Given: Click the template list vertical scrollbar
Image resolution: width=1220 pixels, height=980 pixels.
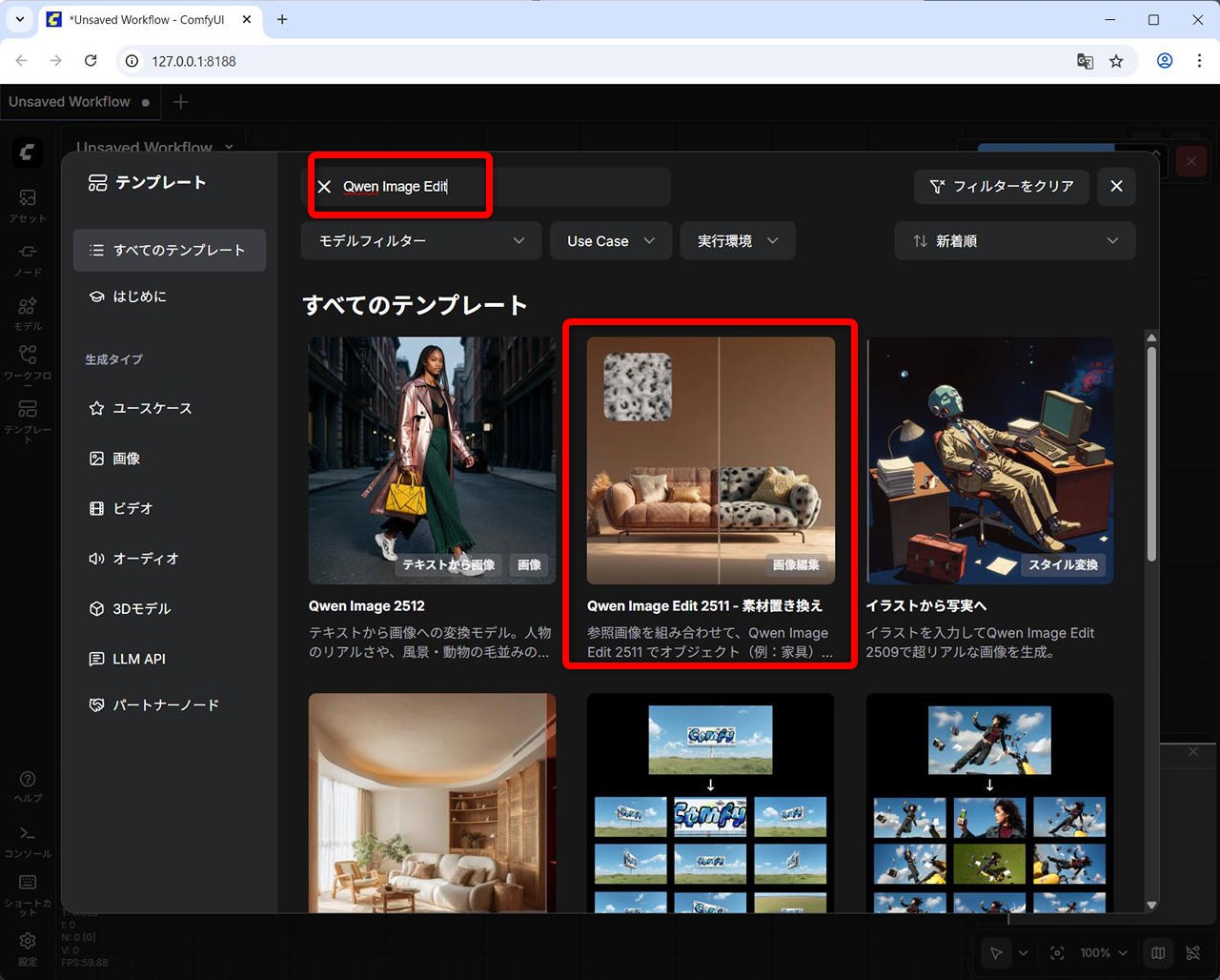Looking at the screenshot, I should [1151, 458].
